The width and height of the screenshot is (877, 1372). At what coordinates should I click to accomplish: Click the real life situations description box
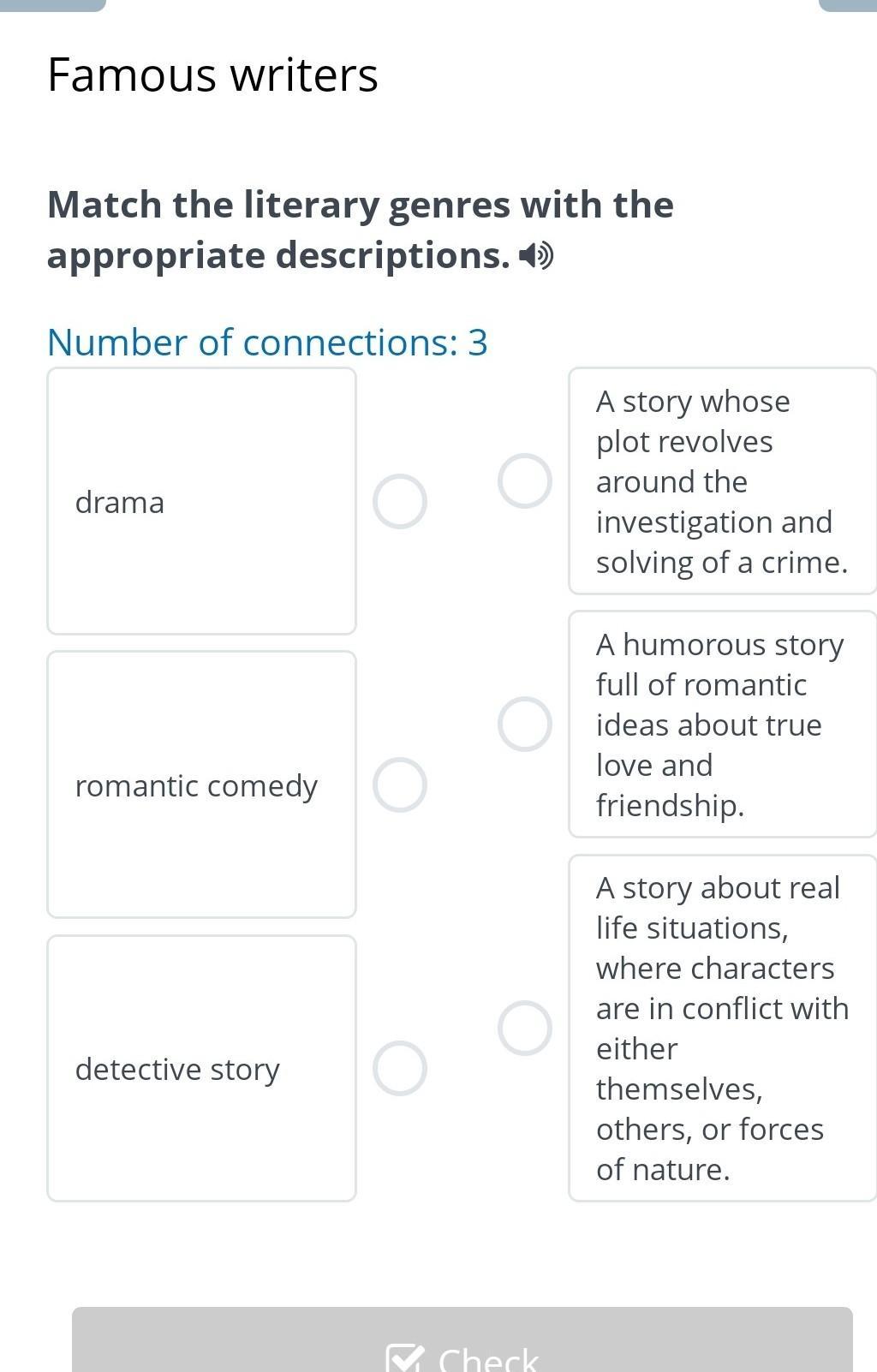point(722,1029)
